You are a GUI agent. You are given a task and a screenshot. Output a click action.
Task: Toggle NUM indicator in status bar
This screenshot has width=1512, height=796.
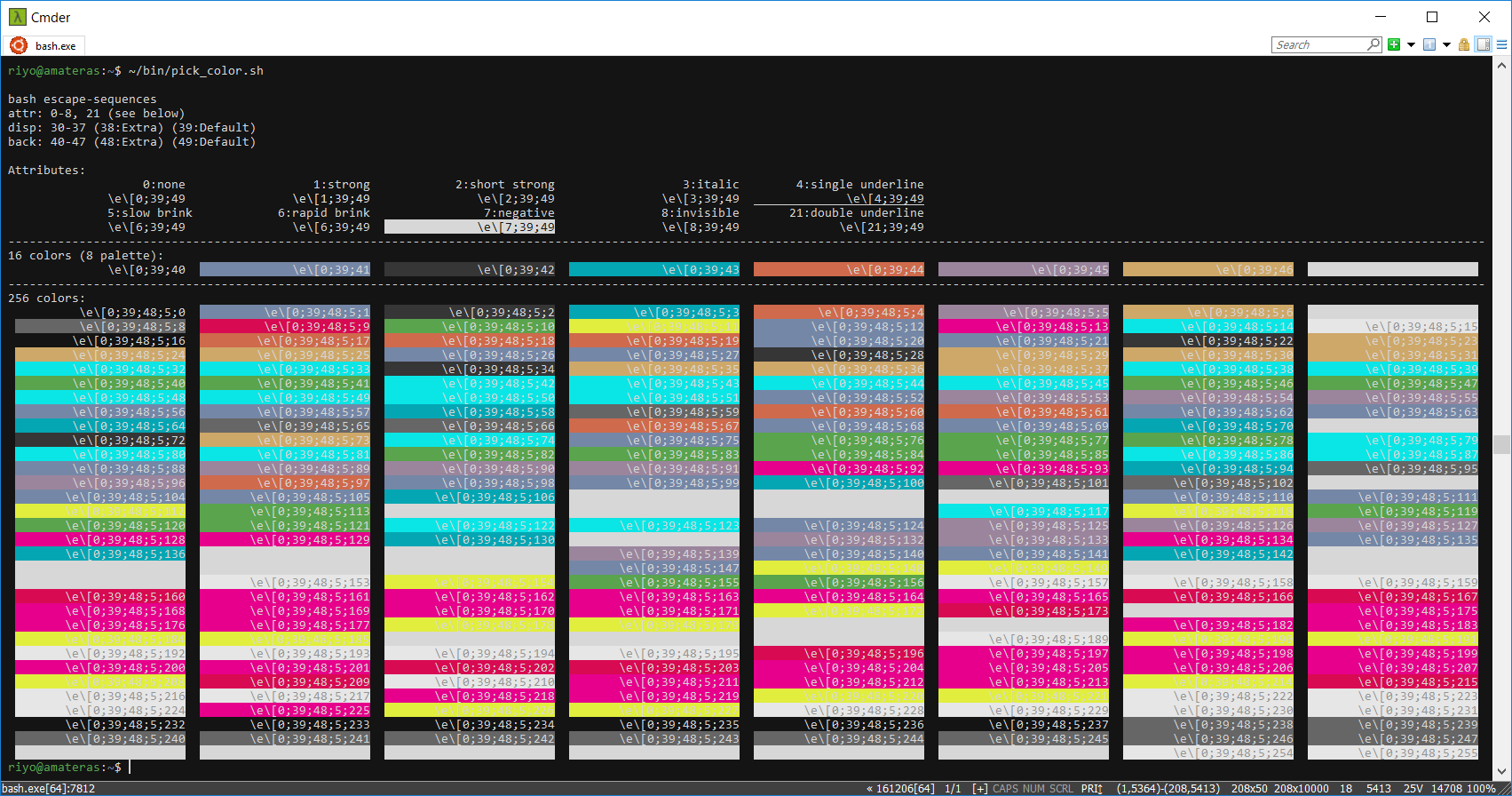(x=1033, y=789)
